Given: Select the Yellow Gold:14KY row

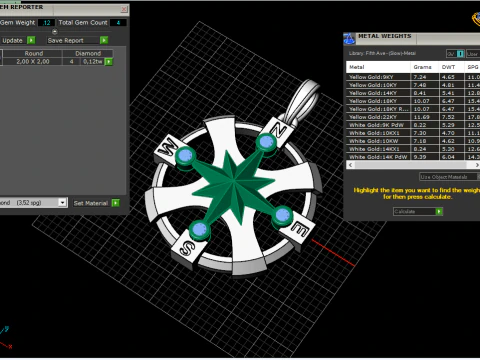Looking at the screenshot, I should click(x=413, y=93).
